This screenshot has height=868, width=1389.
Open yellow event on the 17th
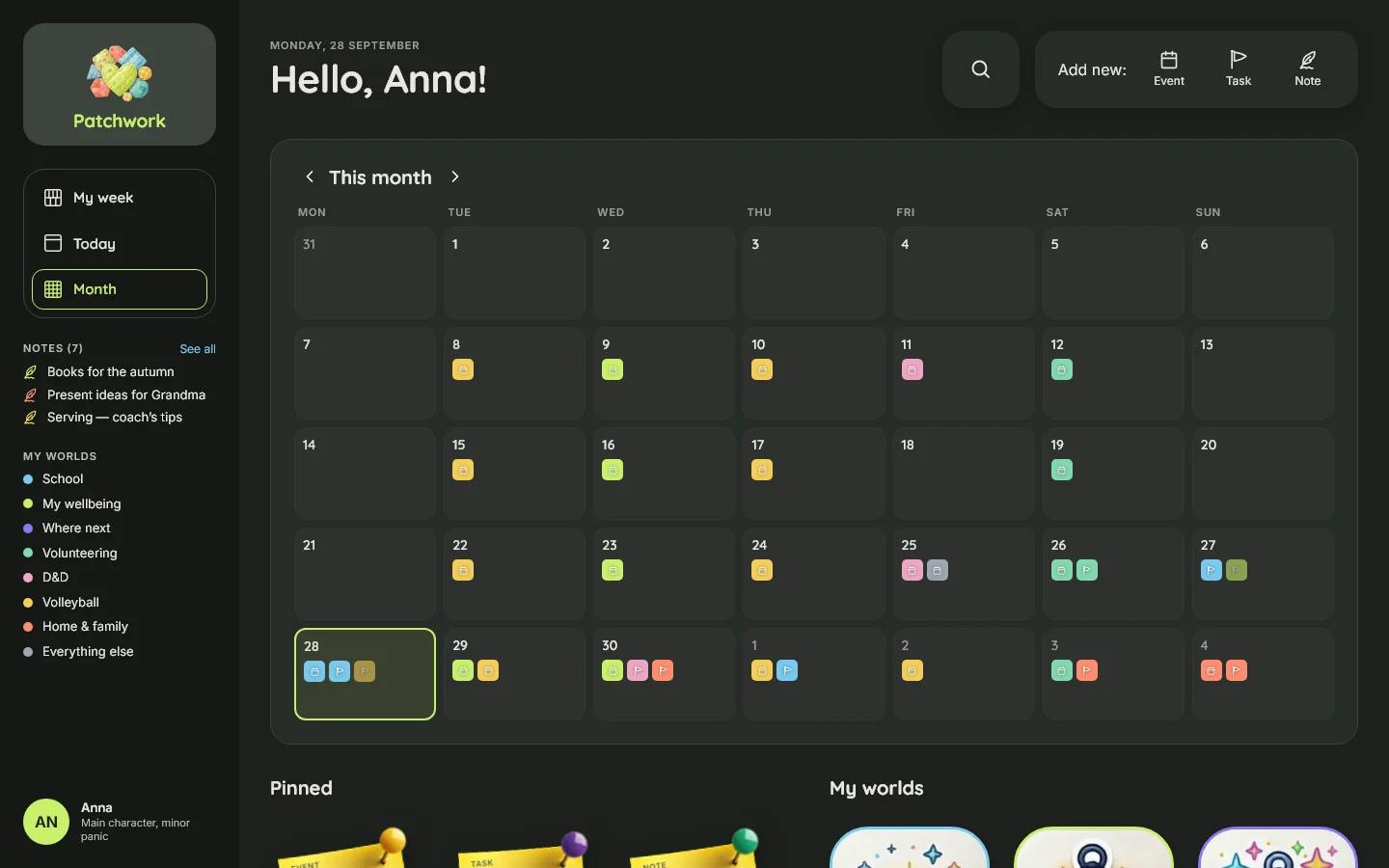(762, 470)
